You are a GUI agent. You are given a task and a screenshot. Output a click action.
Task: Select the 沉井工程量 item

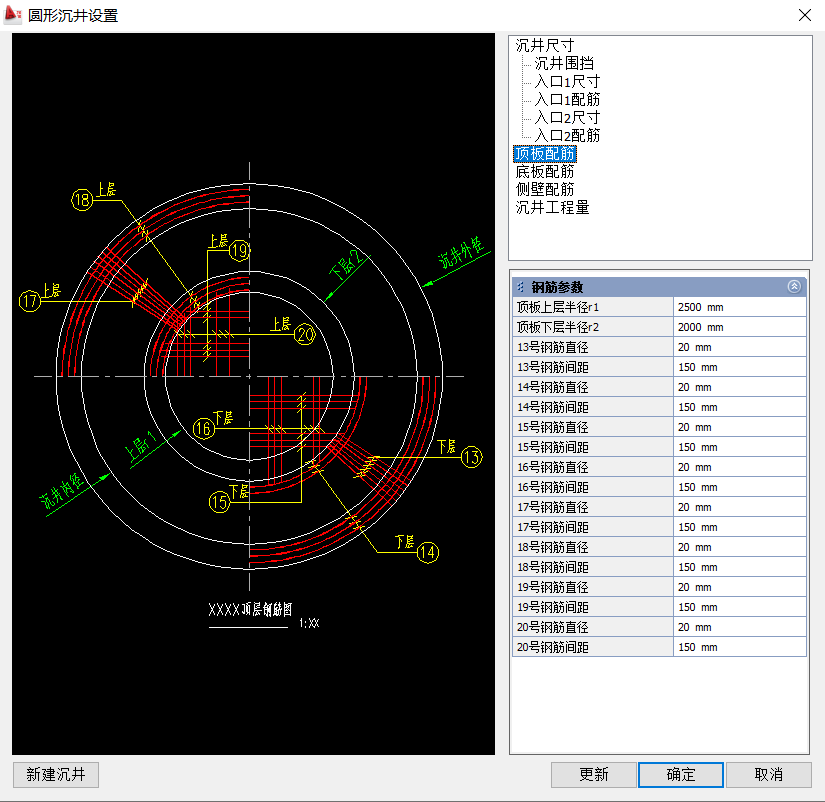click(x=552, y=207)
